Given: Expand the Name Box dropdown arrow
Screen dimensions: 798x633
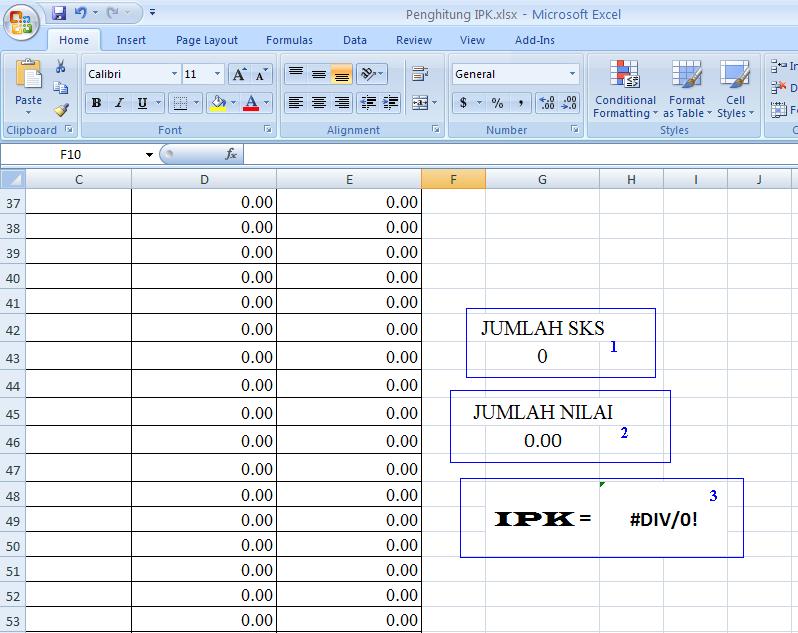Looking at the screenshot, I should tap(149, 154).
